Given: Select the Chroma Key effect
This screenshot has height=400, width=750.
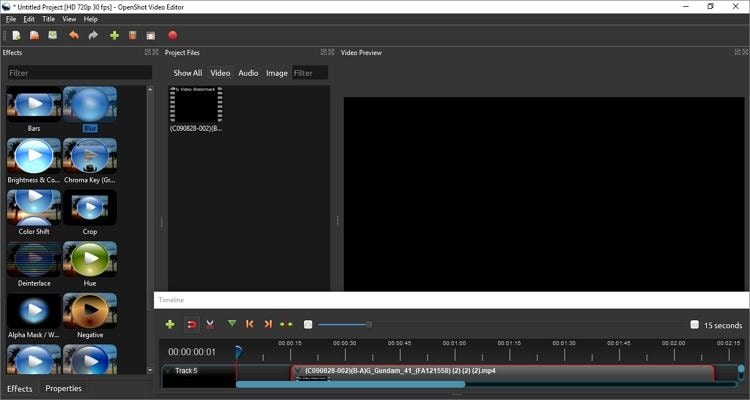Looking at the screenshot, I should coord(90,161).
